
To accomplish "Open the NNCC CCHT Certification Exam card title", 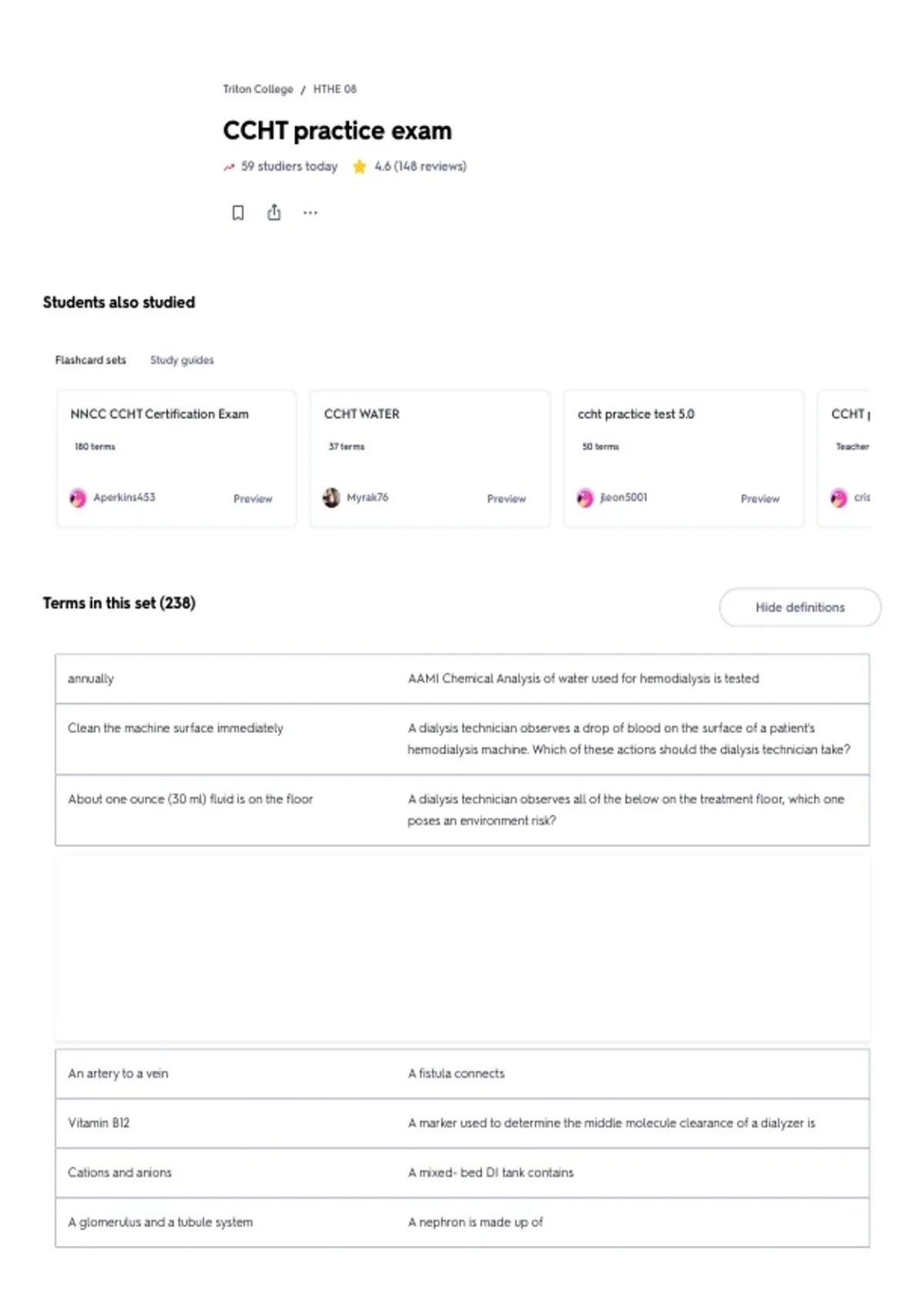I will (159, 414).
